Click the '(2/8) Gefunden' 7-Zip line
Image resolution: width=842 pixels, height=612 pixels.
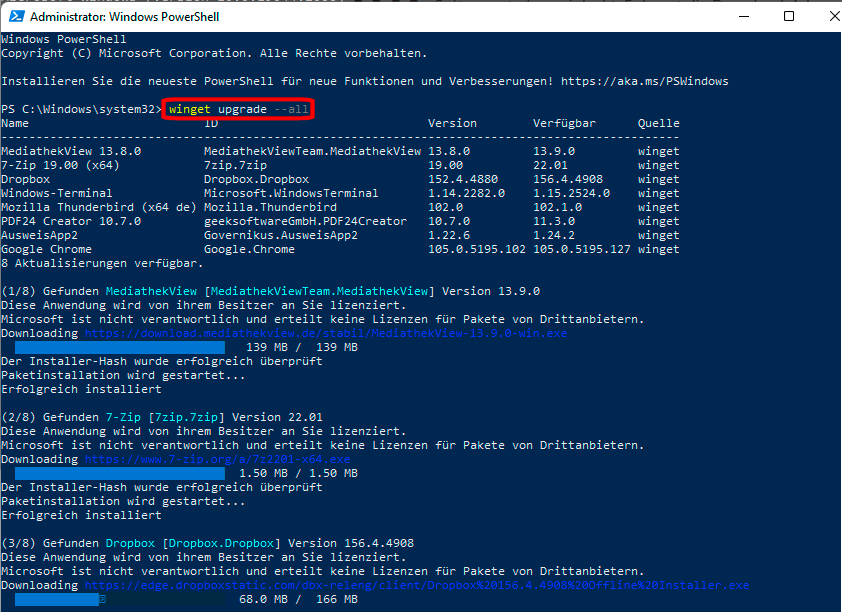pos(162,417)
